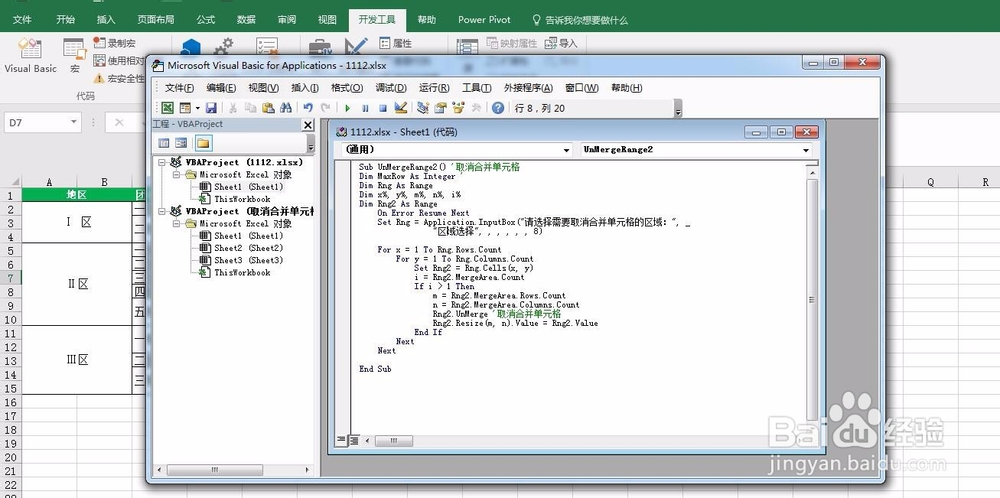
Task: Open VBA 文件(F) menu
Action: pyautogui.click(x=179, y=88)
